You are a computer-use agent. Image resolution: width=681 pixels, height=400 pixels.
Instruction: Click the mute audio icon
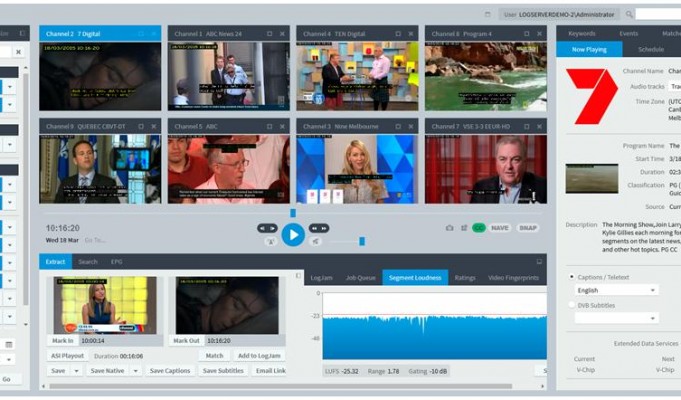(x=315, y=241)
